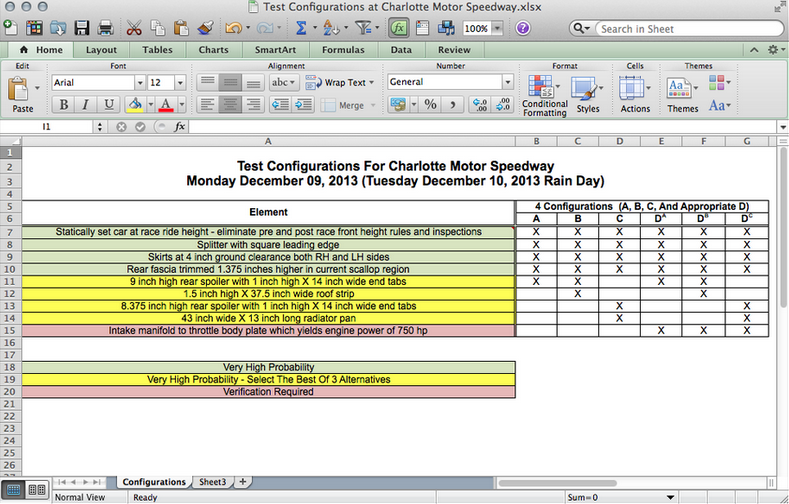Toggle center text horizontally
Image resolution: width=789 pixels, height=504 pixels.
point(230,105)
